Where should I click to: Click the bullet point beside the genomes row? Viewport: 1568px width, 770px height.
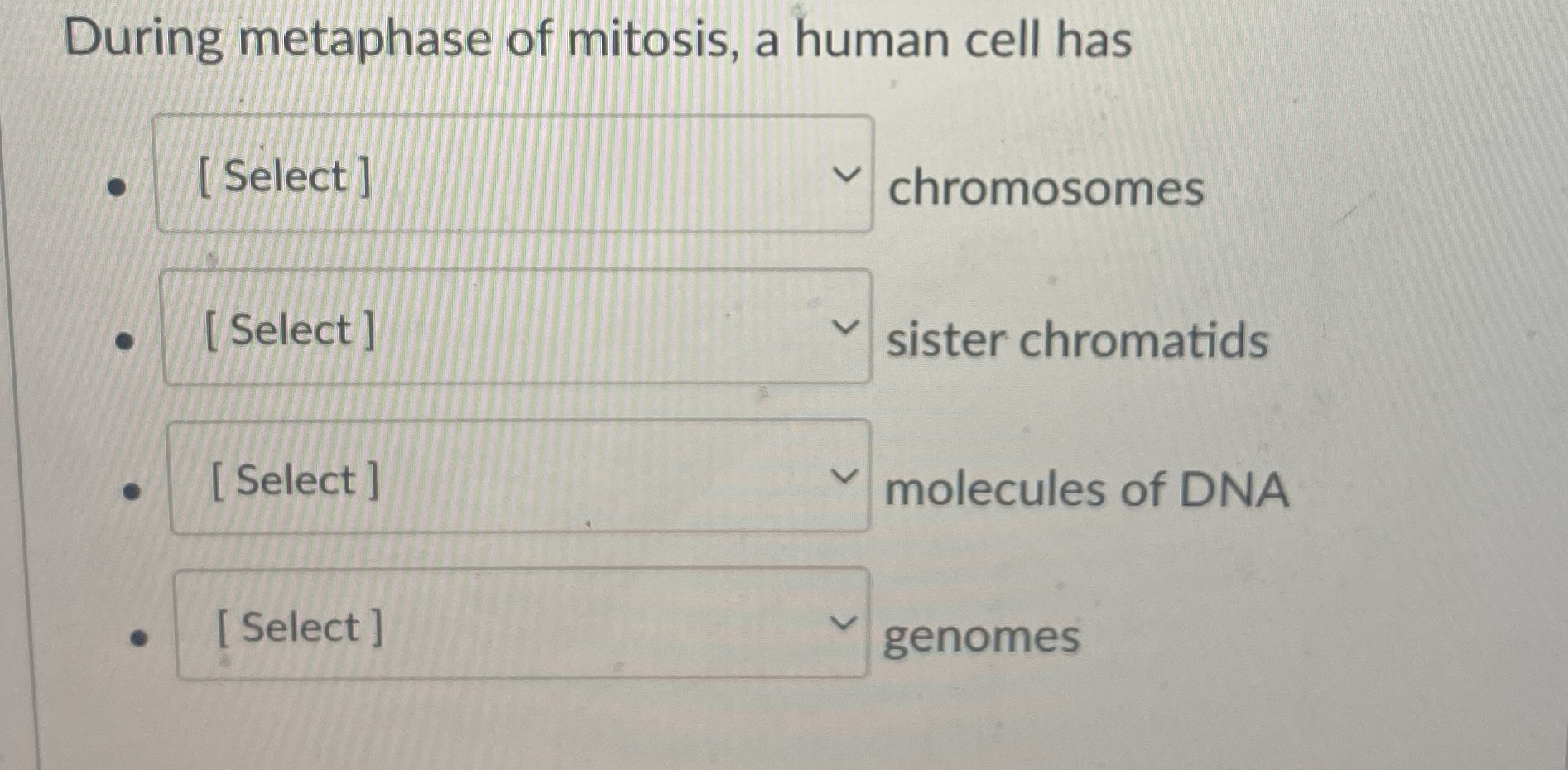[x=139, y=638]
